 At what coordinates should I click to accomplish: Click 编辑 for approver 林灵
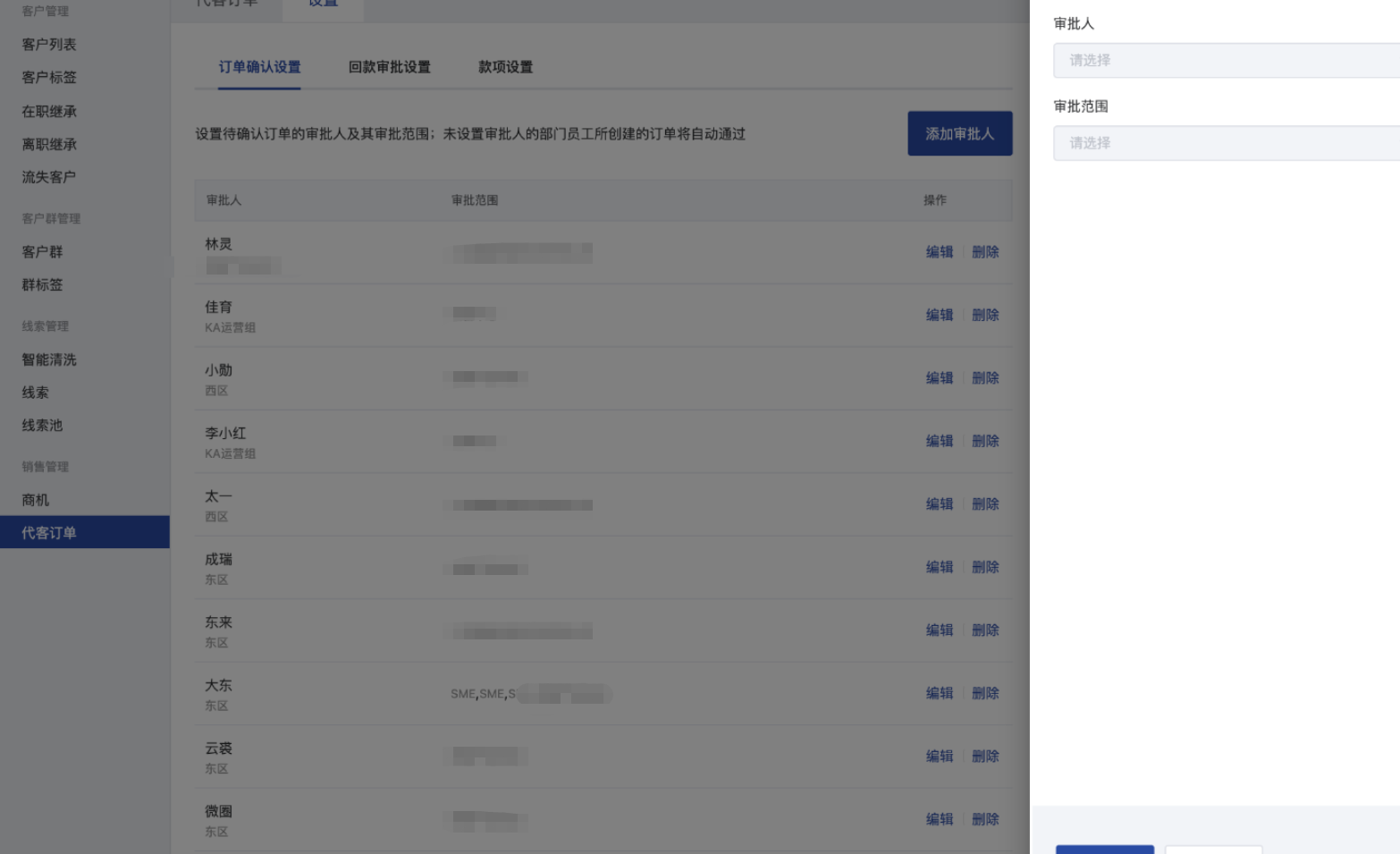[x=940, y=252]
